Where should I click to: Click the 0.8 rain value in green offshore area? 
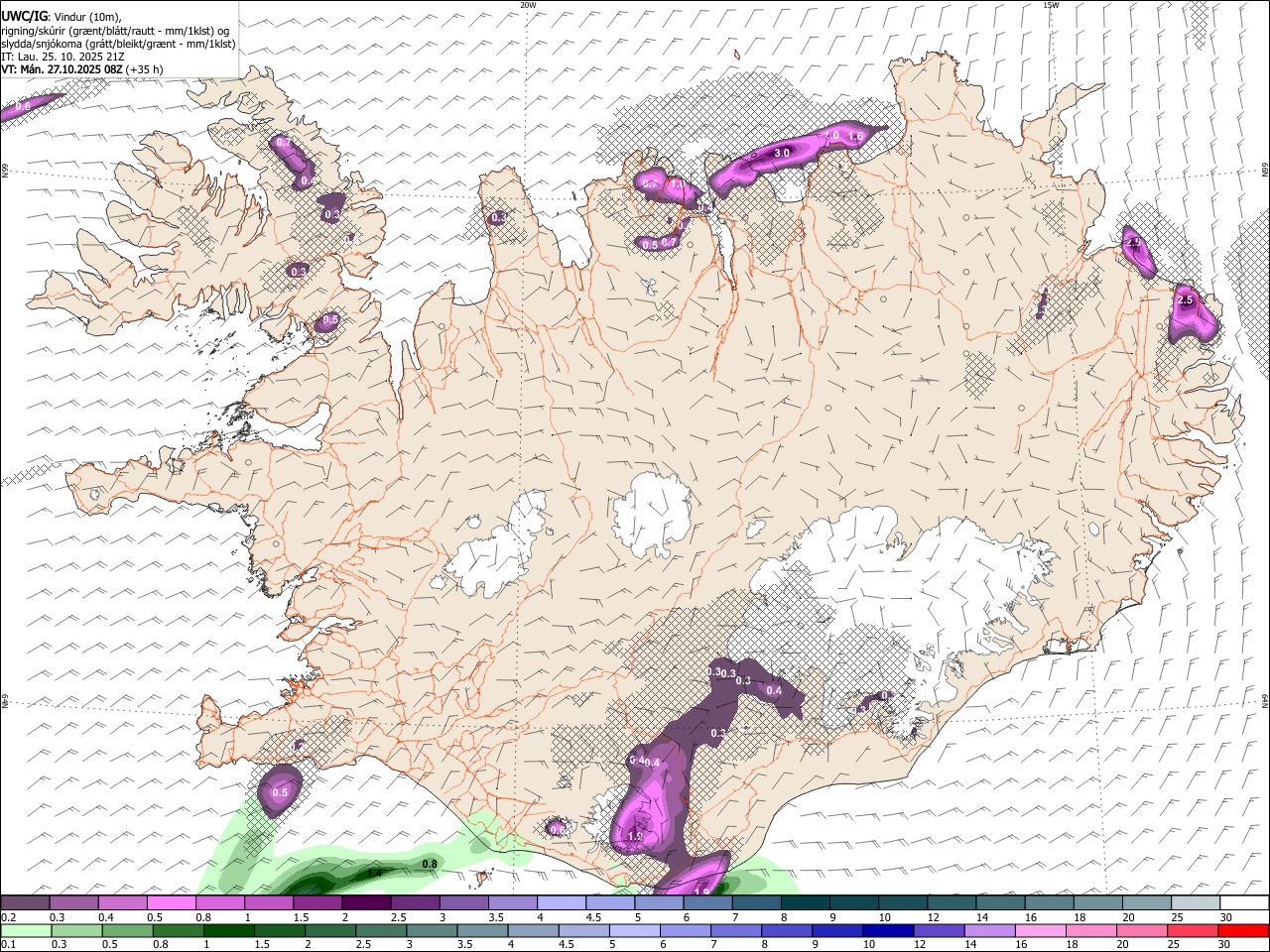coord(430,865)
